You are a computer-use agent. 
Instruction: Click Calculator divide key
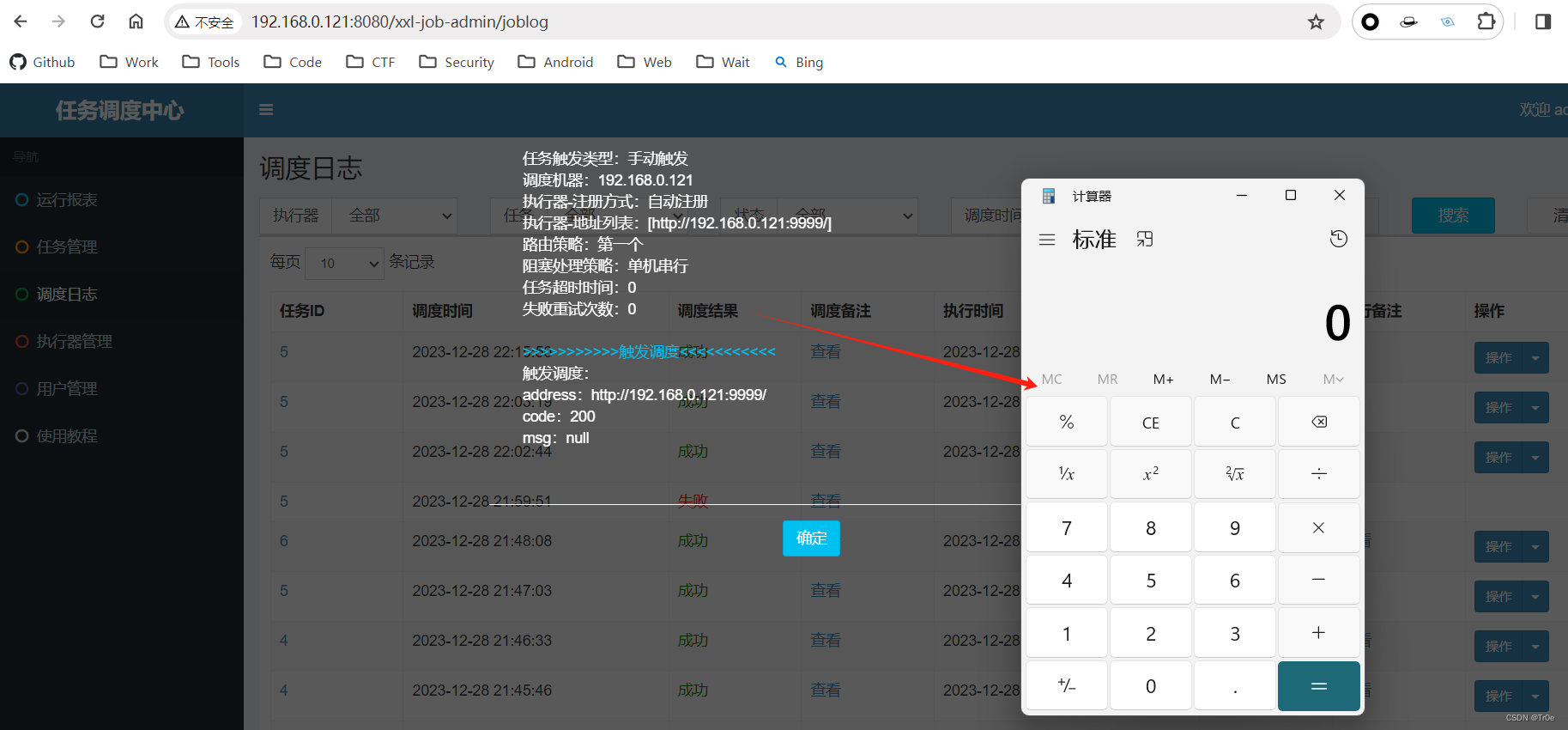pos(1319,474)
